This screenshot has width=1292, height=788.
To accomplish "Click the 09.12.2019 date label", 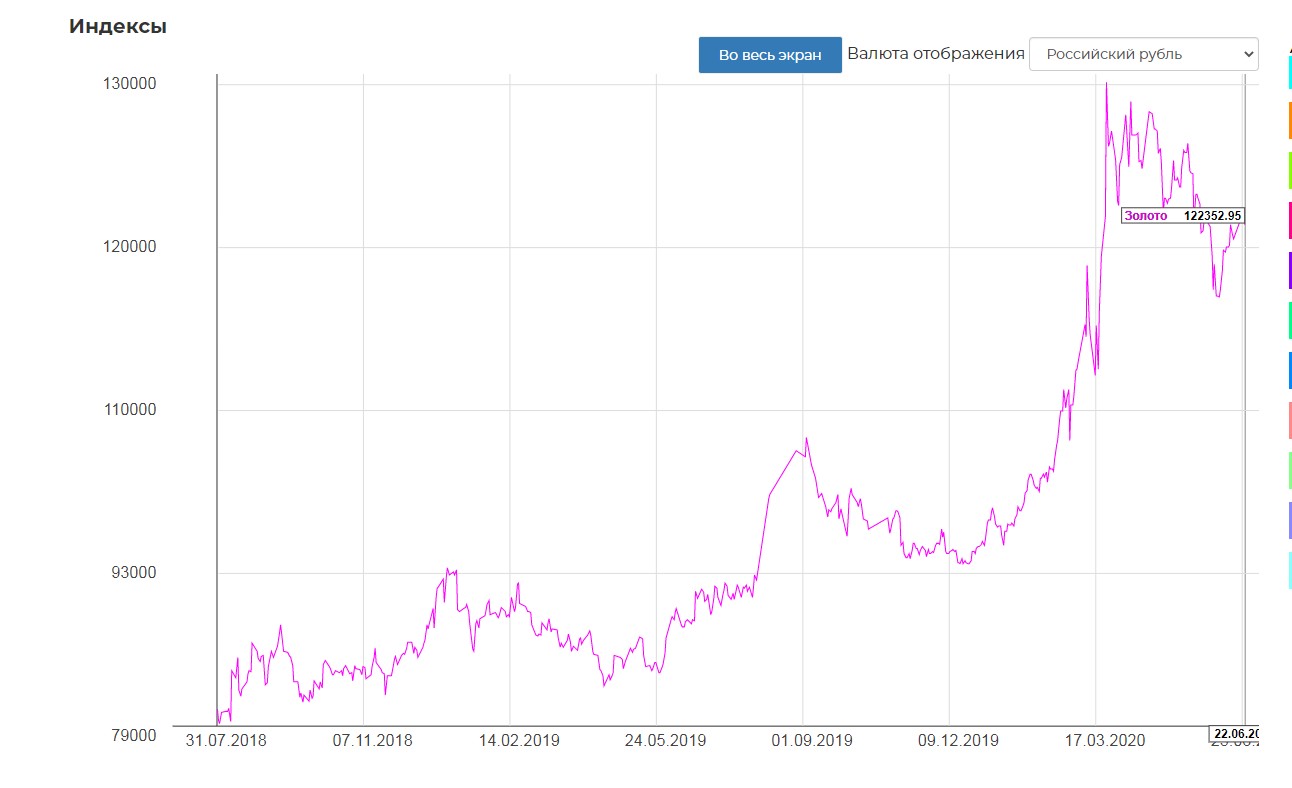I will [x=958, y=741].
